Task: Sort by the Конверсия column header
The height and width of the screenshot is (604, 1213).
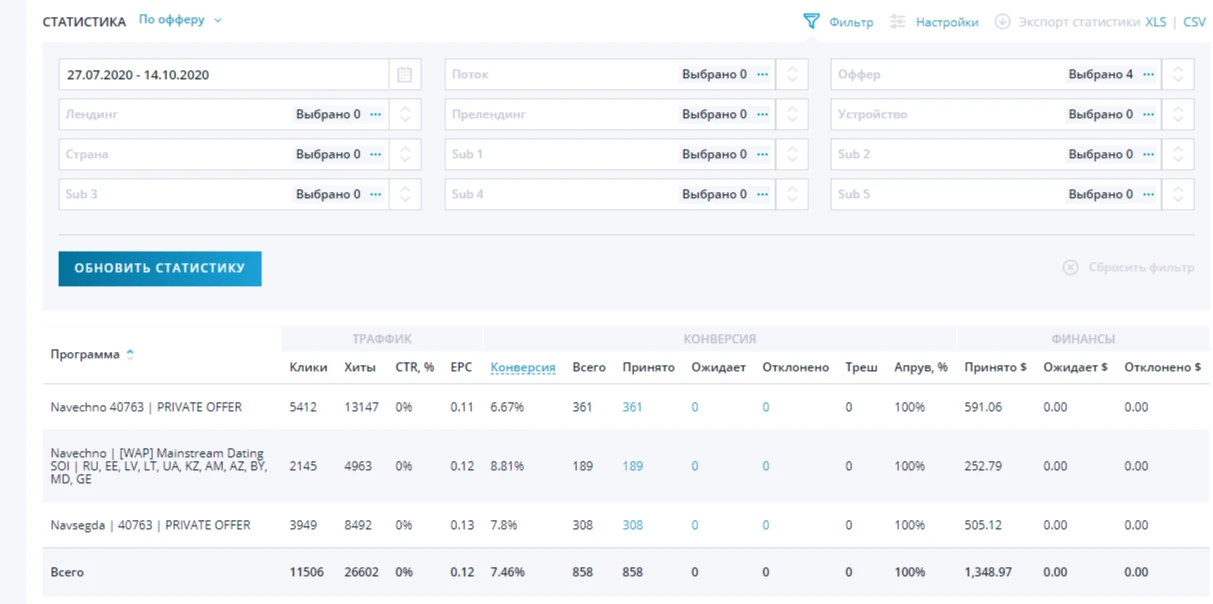Action: tap(523, 367)
